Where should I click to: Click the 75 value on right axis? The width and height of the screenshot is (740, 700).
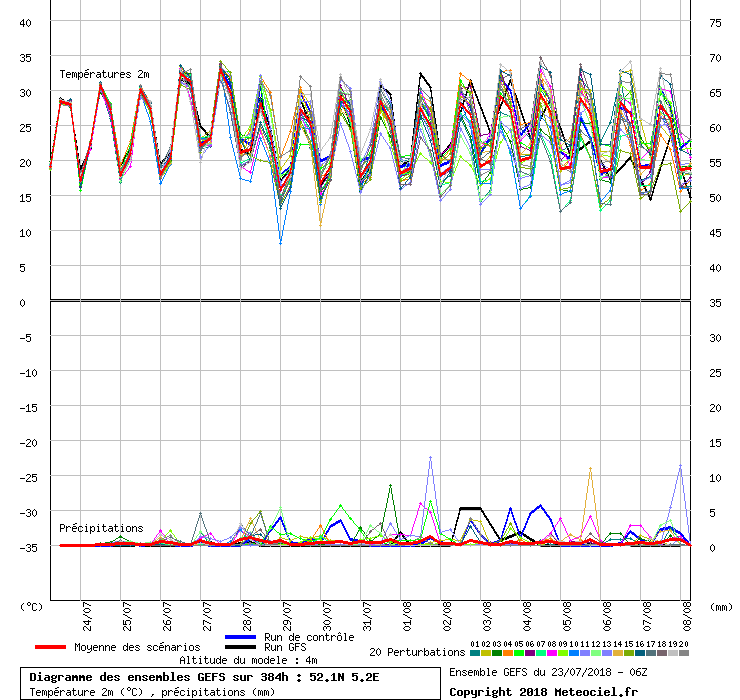(x=715, y=23)
